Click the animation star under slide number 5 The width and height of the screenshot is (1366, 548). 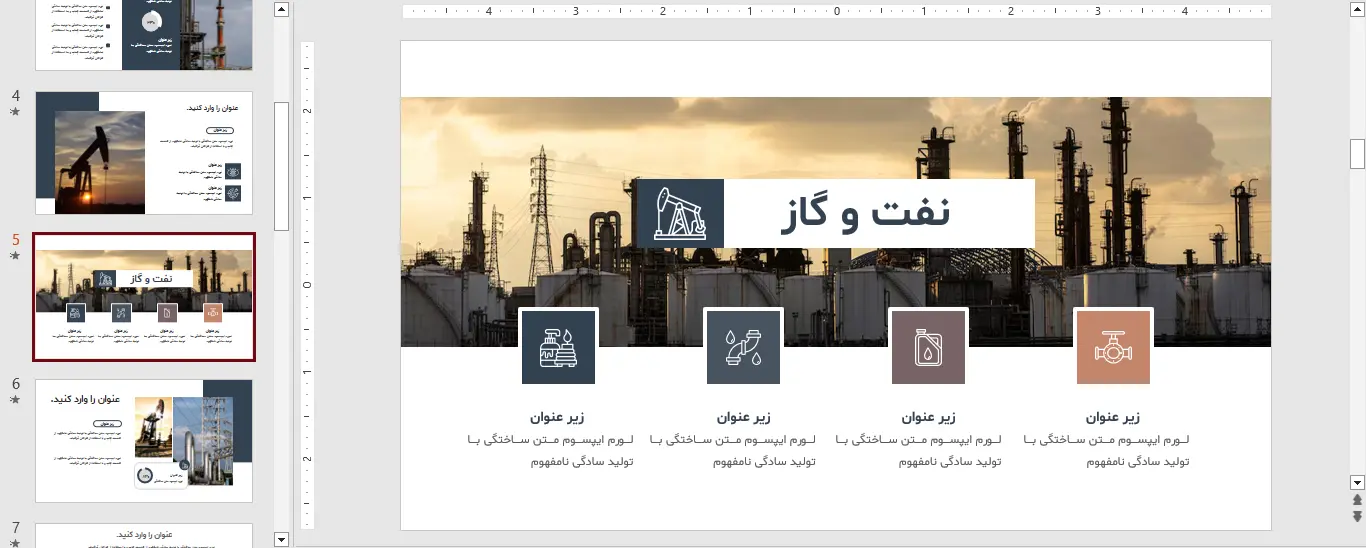pyautogui.click(x=15, y=256)
